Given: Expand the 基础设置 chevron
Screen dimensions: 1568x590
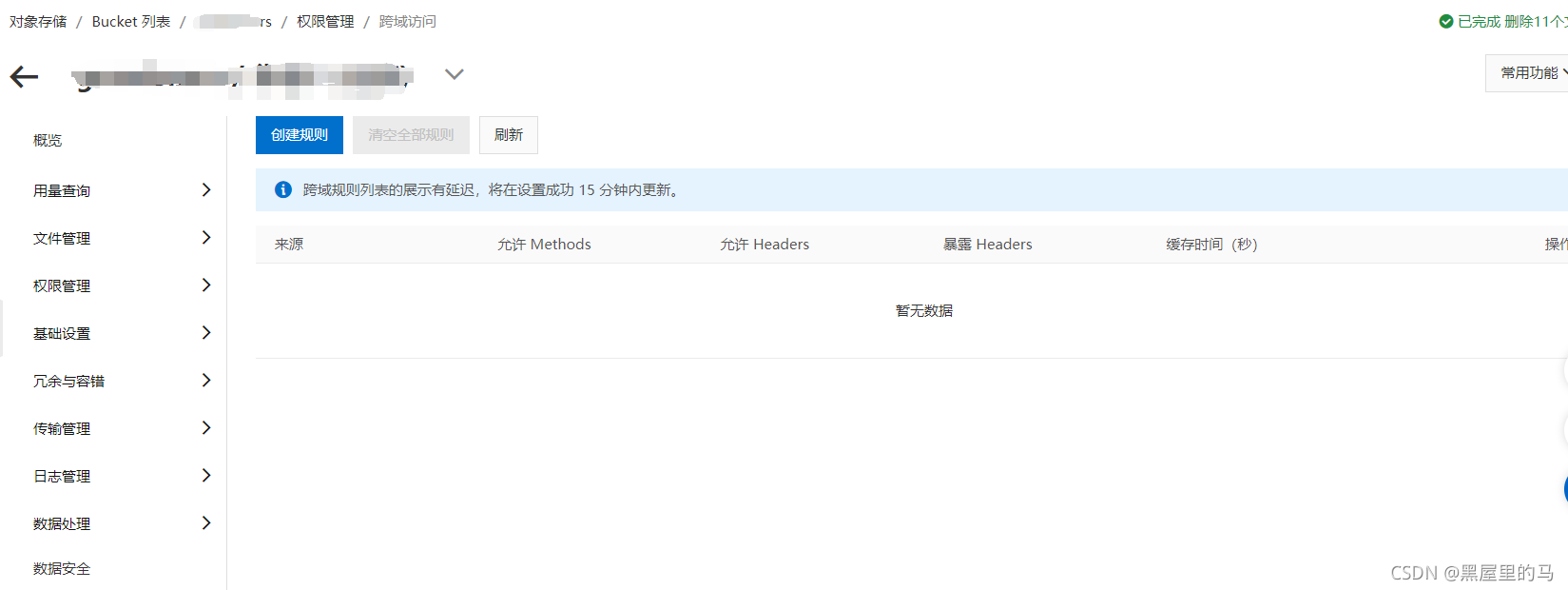Looking at the screenshot, I should (x=206, y=333).
